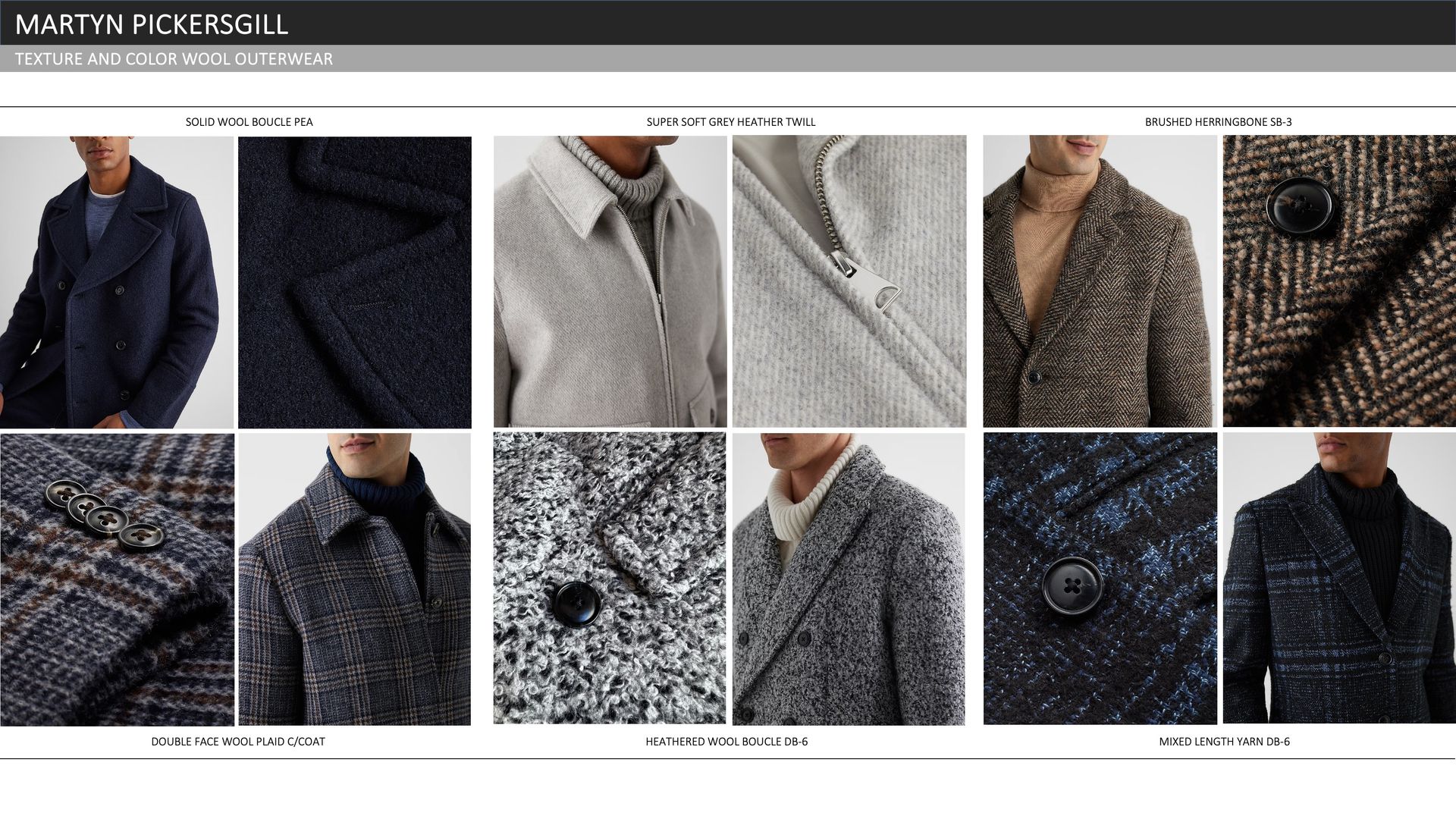Select the dark blue plaid blazer photo
This screenshot has width=1456, height=819.
1338,579
